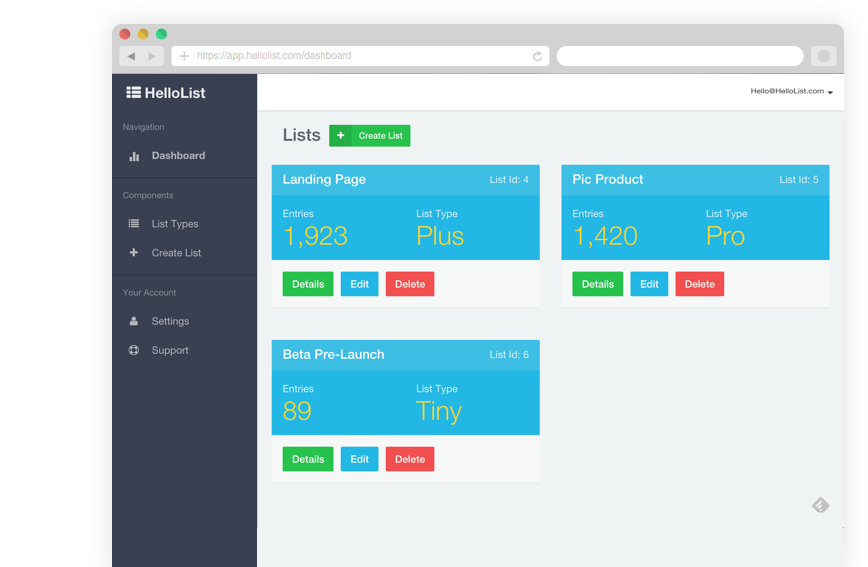Click the Lists page heading

(x=302, y=135)
